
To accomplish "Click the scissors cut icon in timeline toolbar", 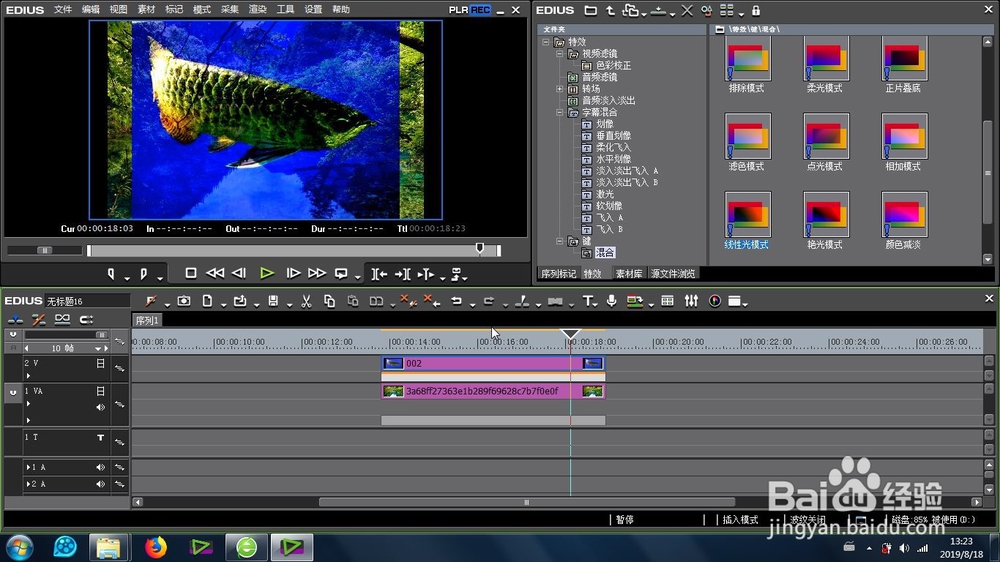I will tap(306, 301).
